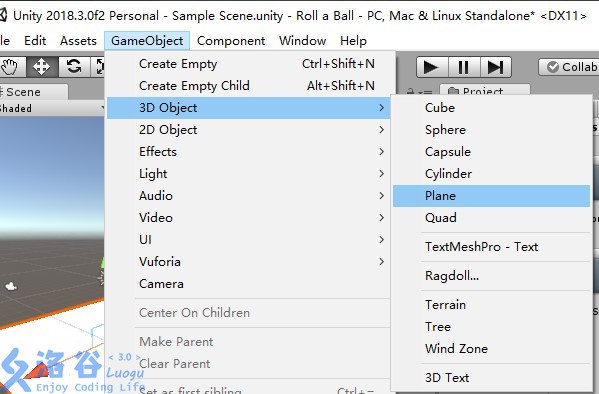Click the Play button
The image size is (599, 394).
point(432,67)
